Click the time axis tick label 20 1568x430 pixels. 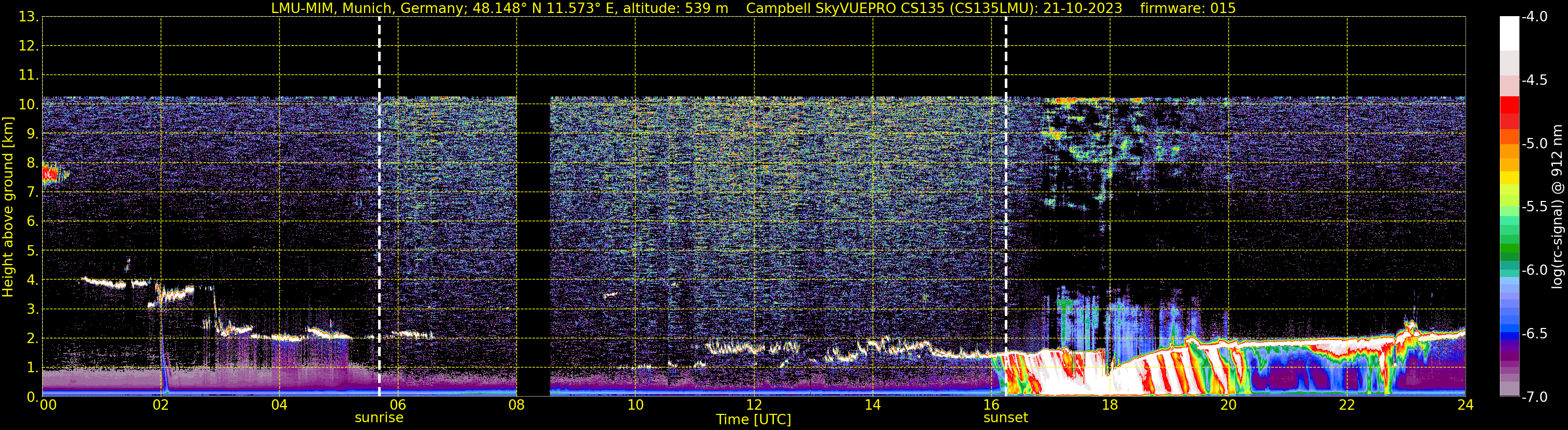point(1228,405)
